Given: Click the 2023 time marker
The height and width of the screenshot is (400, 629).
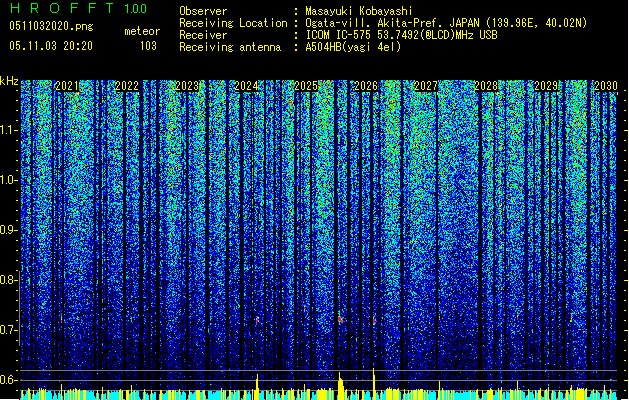Looking at the screenshot, I should (x=187, y=86).
